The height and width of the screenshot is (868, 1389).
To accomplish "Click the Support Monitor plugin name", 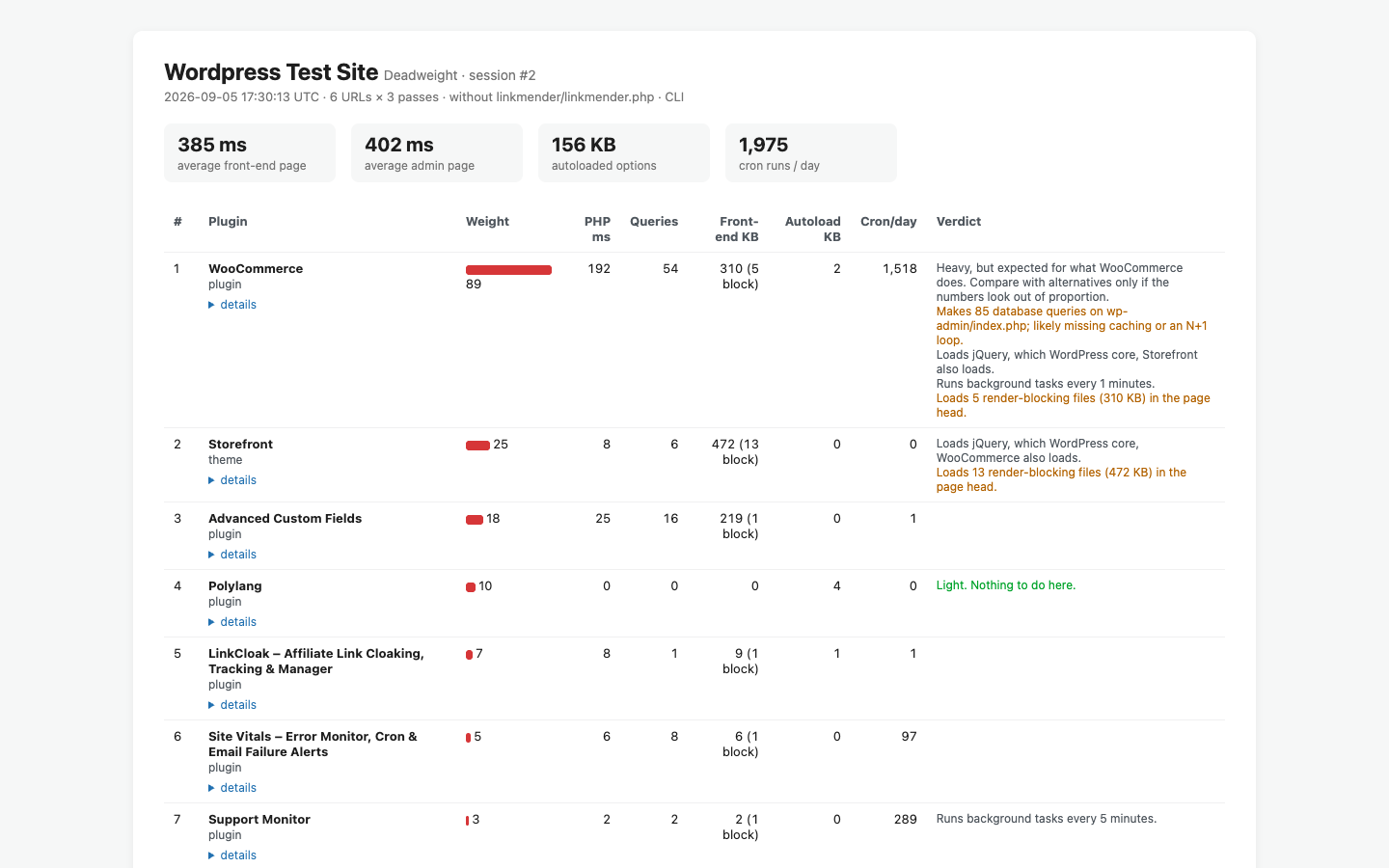I will (259, 820).
